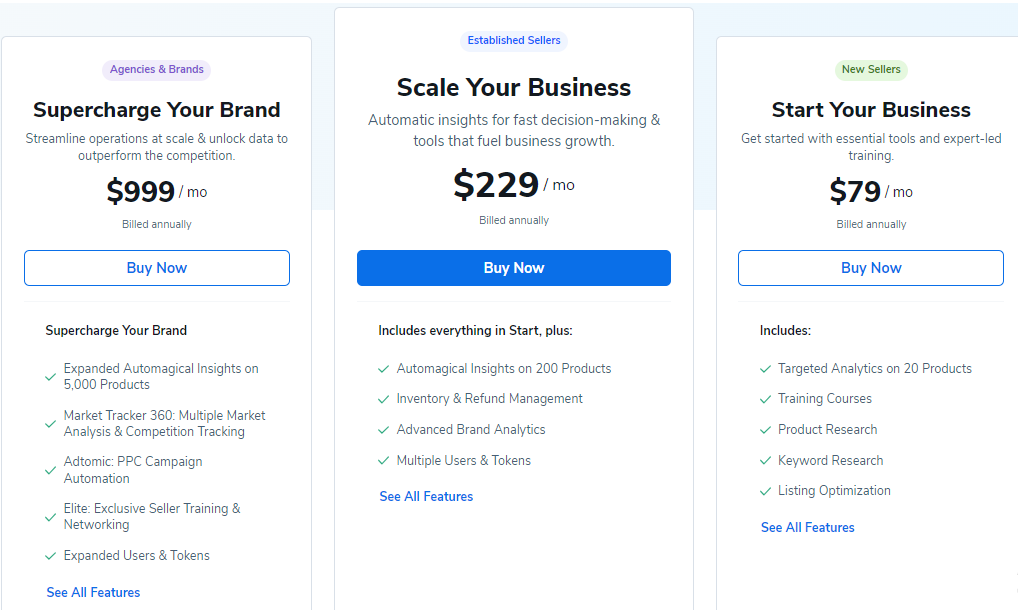Image resolution: width=1018 pixels, height=610 pixels.
Task: Click the Agencies & Brands badge
Action: 157,70
